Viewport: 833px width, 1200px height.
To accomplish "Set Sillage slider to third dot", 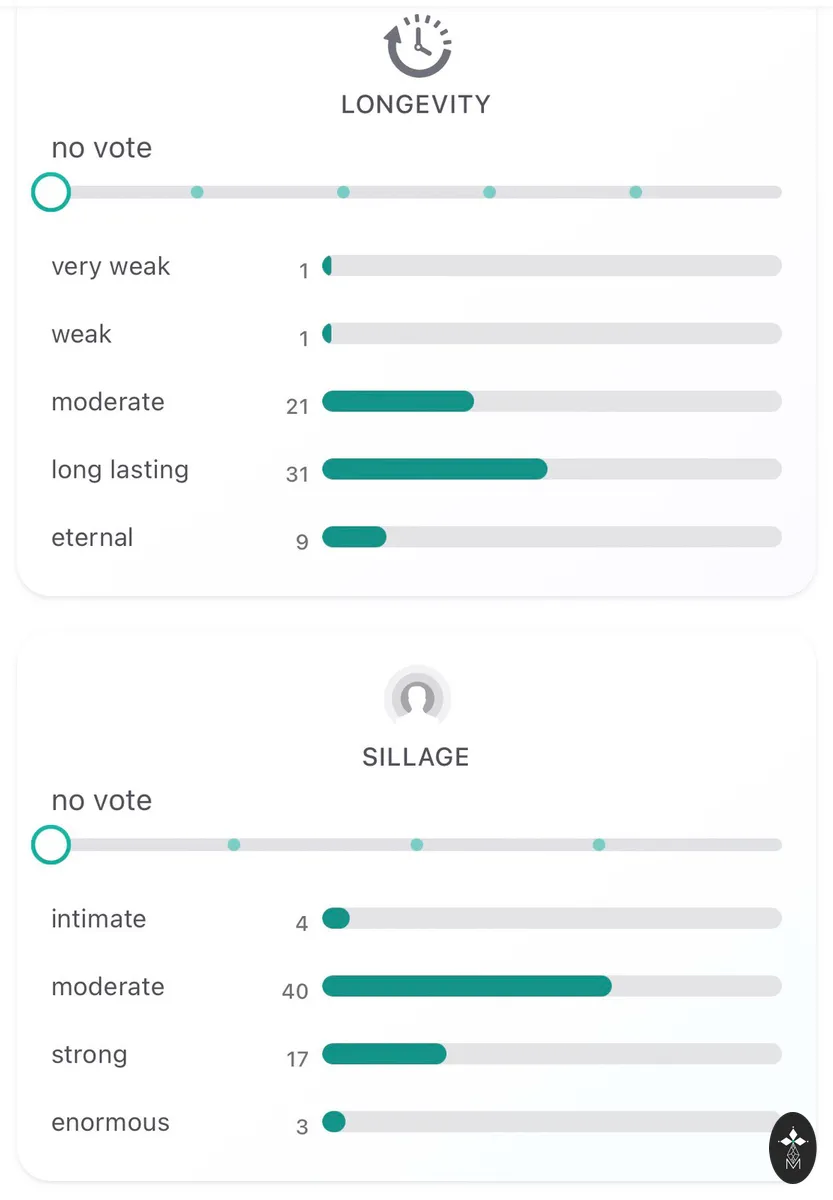I will click(x=417, y=845).
